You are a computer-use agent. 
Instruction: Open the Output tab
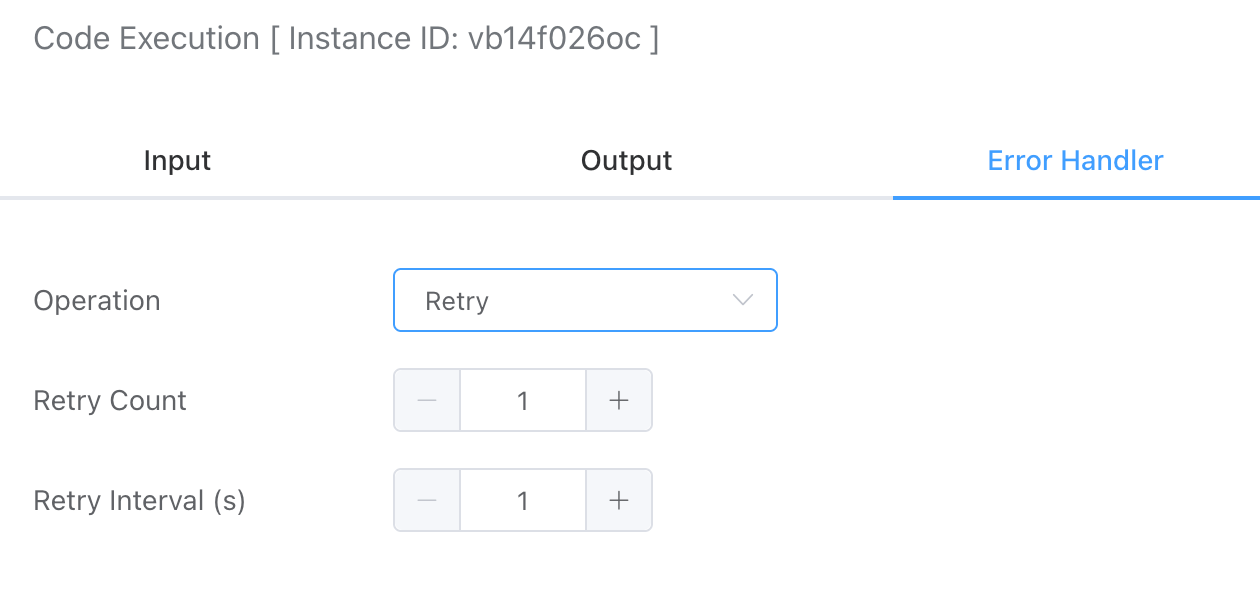(x=626, y=161)
